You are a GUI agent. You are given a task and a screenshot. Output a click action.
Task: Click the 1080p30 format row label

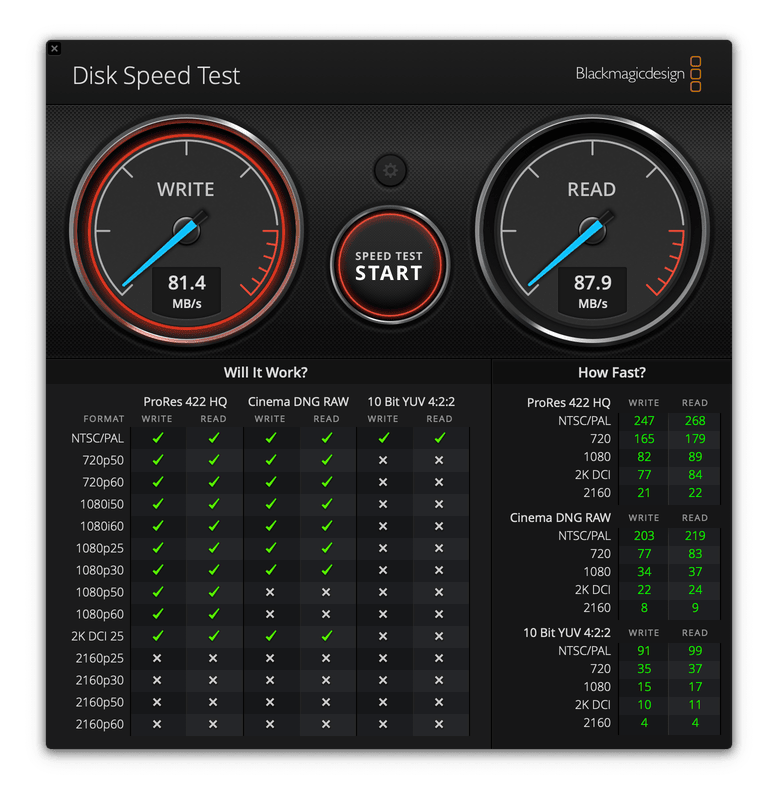click(x=100, y=570)
